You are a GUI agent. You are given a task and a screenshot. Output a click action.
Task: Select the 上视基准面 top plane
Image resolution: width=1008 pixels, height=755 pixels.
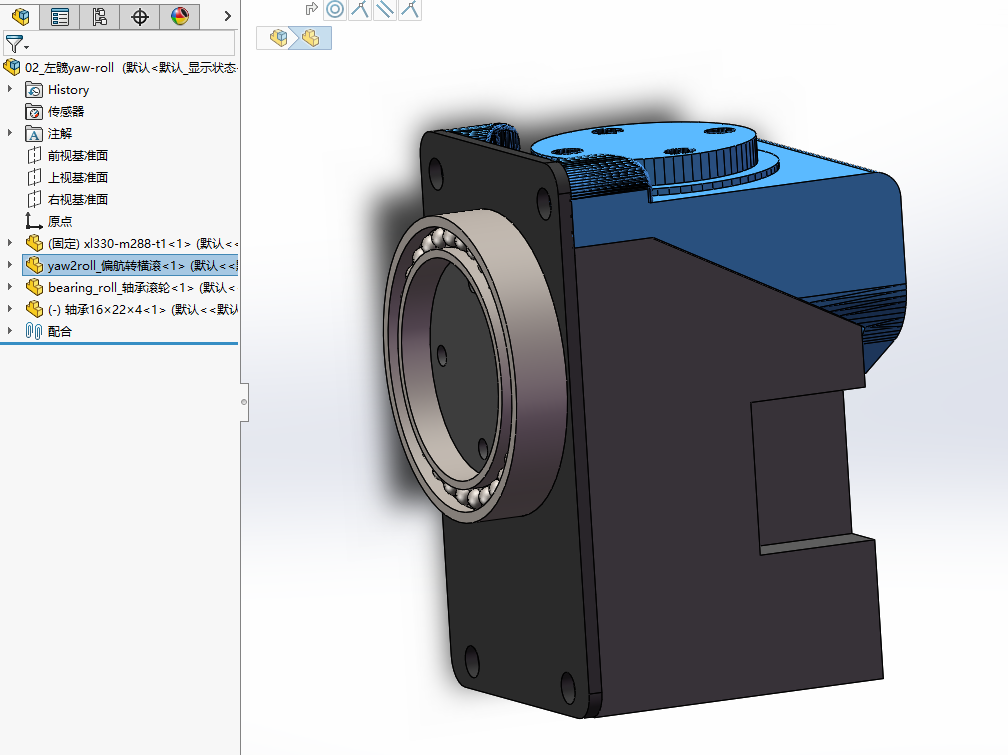click(x=78, y=177)
